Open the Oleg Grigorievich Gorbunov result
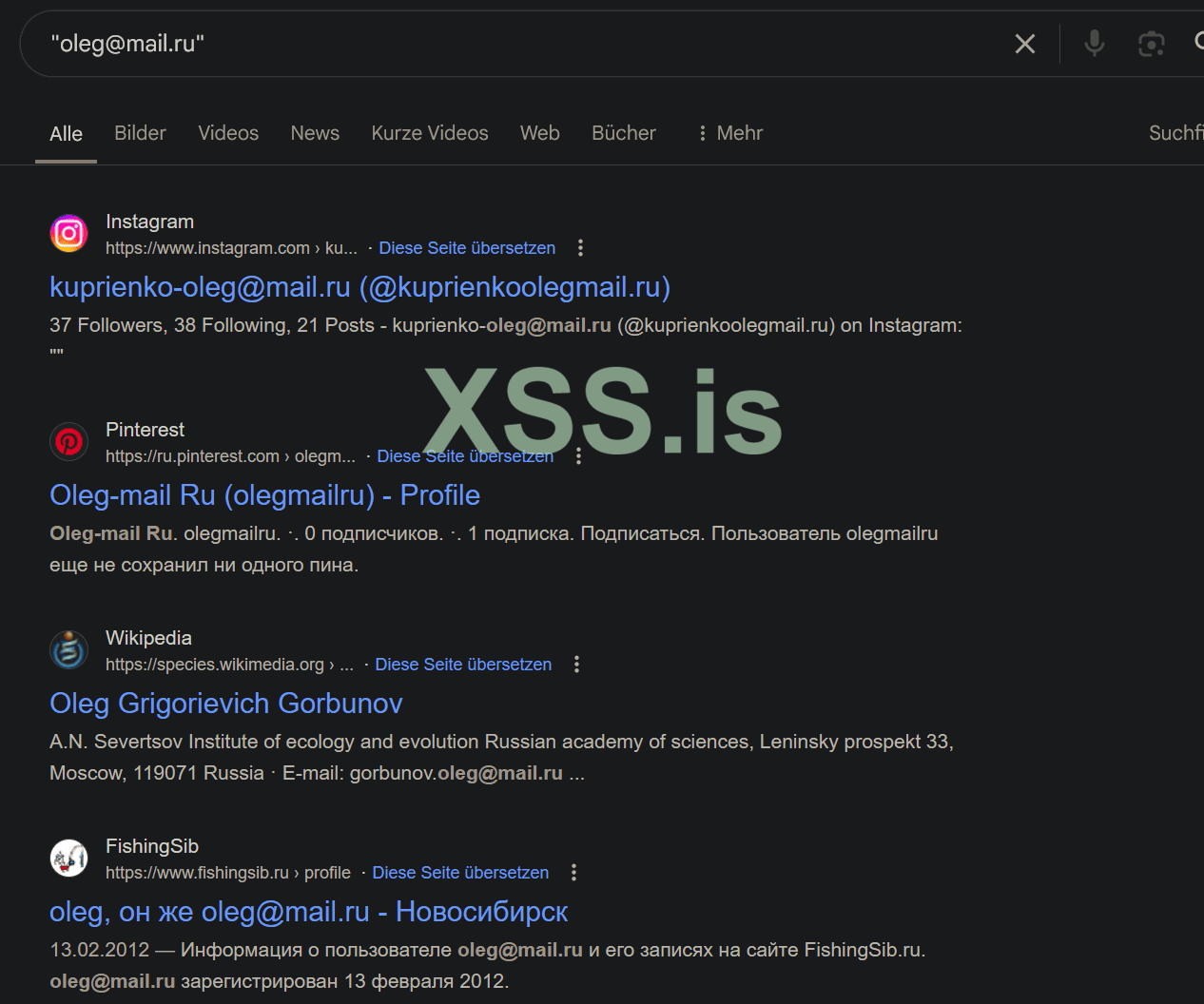 [x=226, y=704]
